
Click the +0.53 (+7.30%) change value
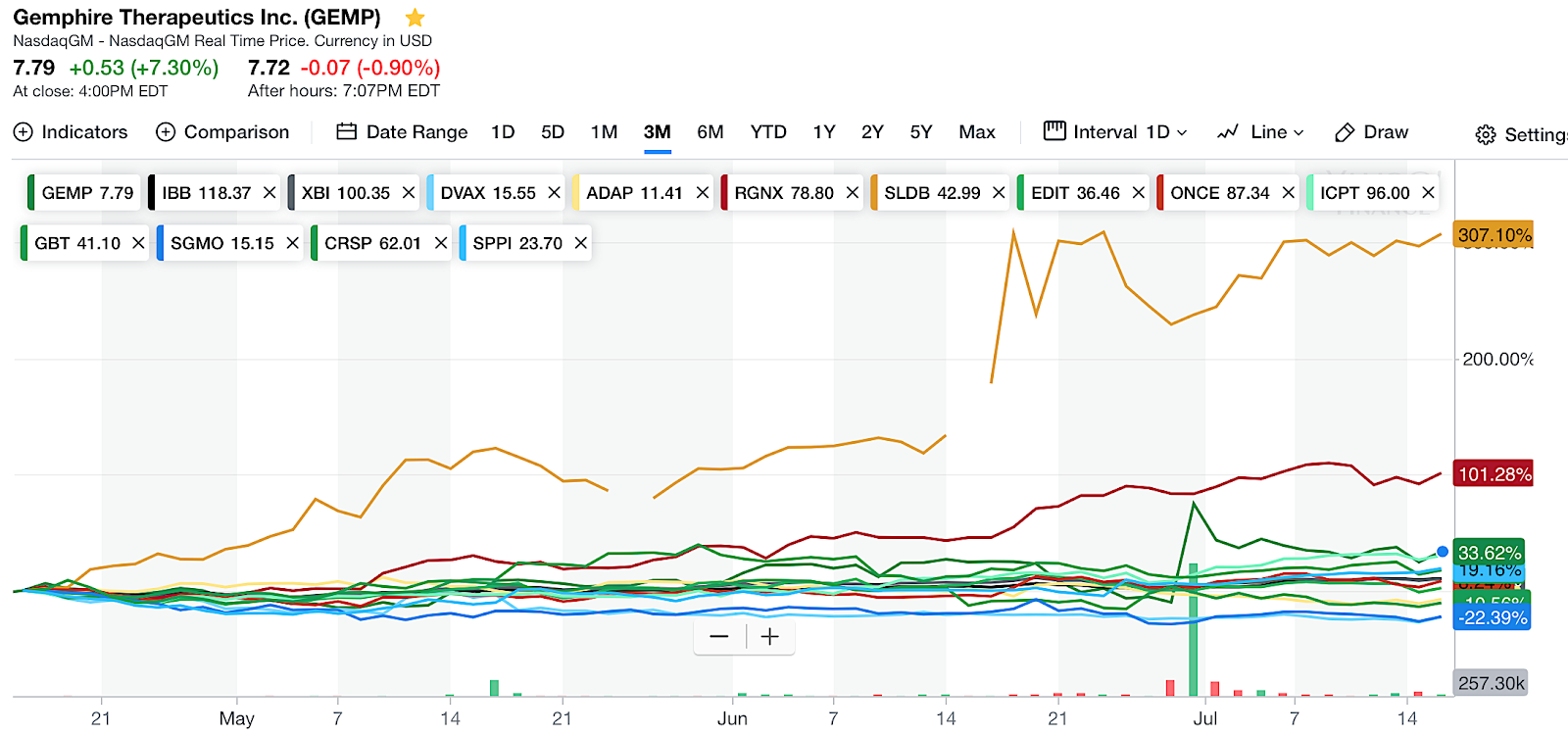pyautogui.click(x=144, y=68)
